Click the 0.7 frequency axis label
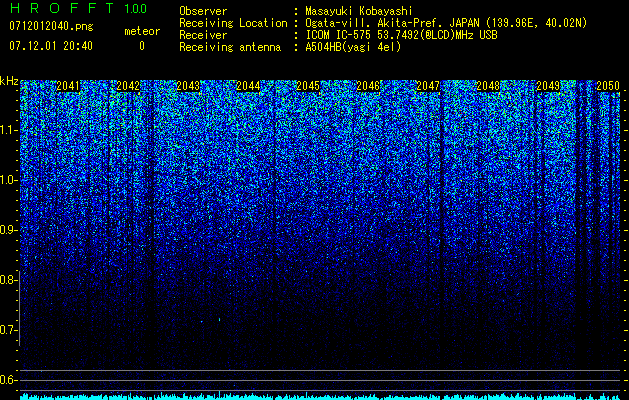This screenshot has width=629, height=400. click(8, 330)
